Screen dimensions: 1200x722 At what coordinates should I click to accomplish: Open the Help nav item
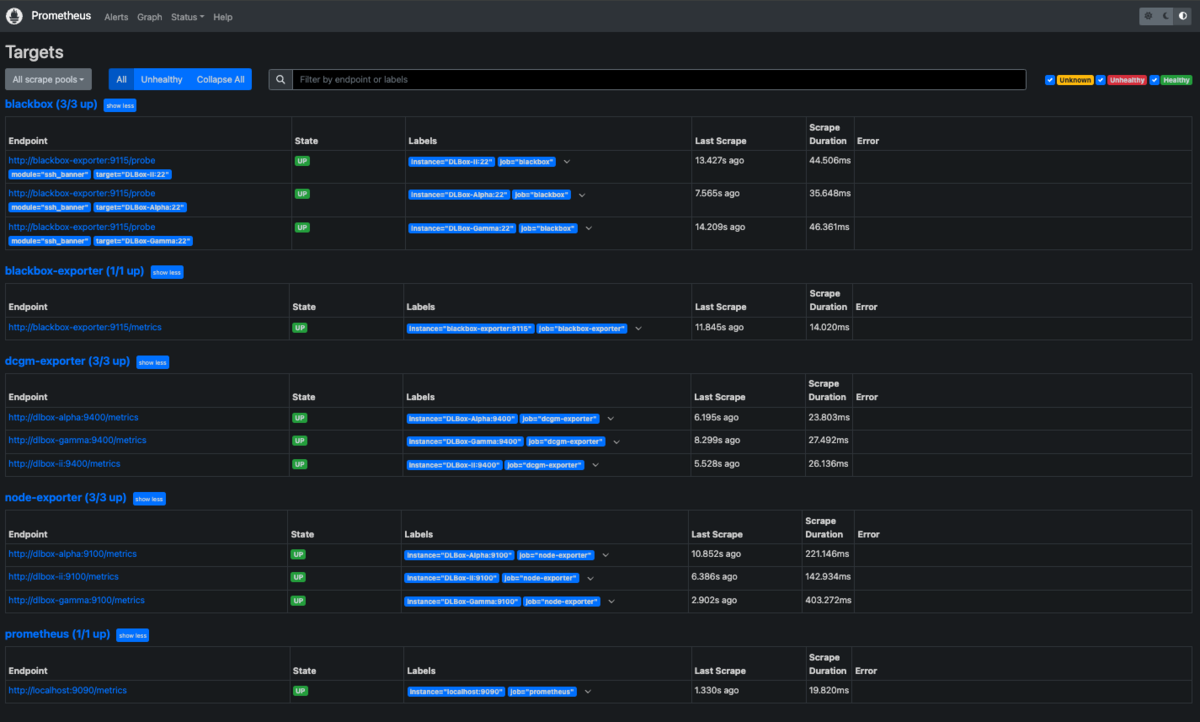click(223, 17)
